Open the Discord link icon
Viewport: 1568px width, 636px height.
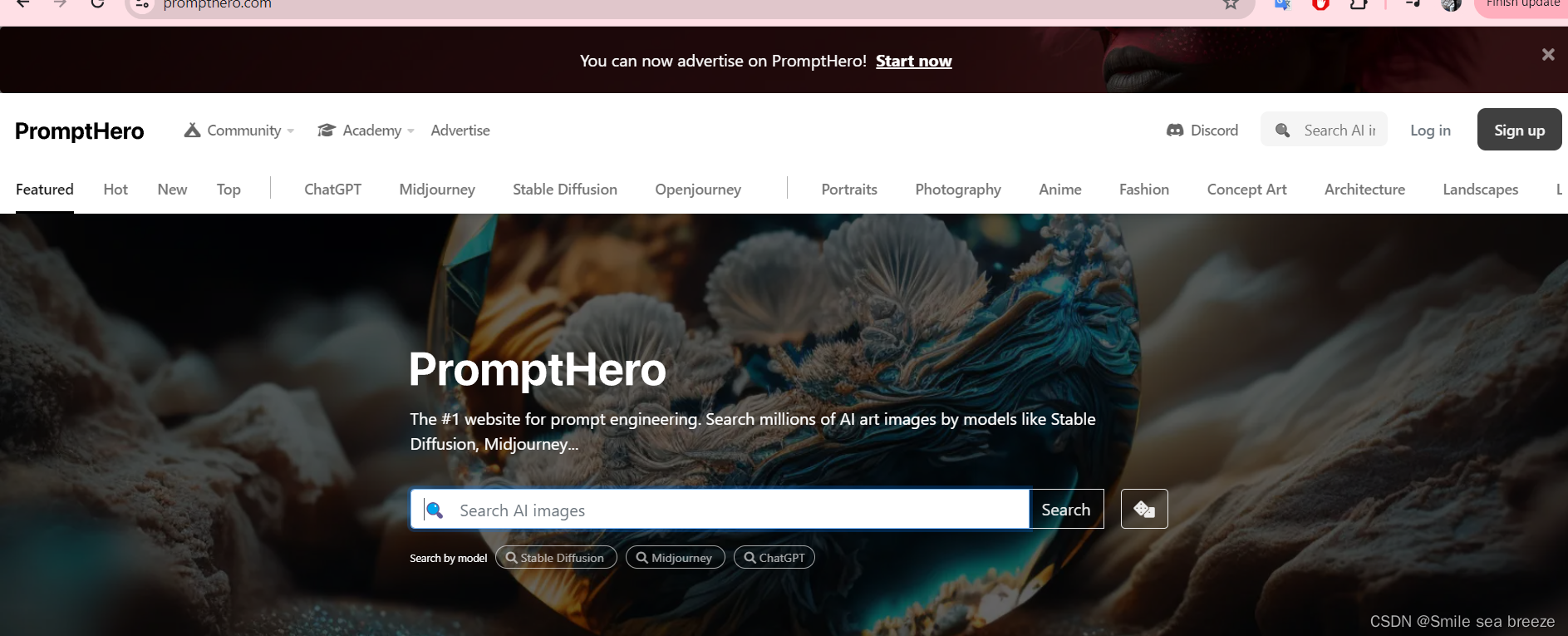click(1175, 131)
